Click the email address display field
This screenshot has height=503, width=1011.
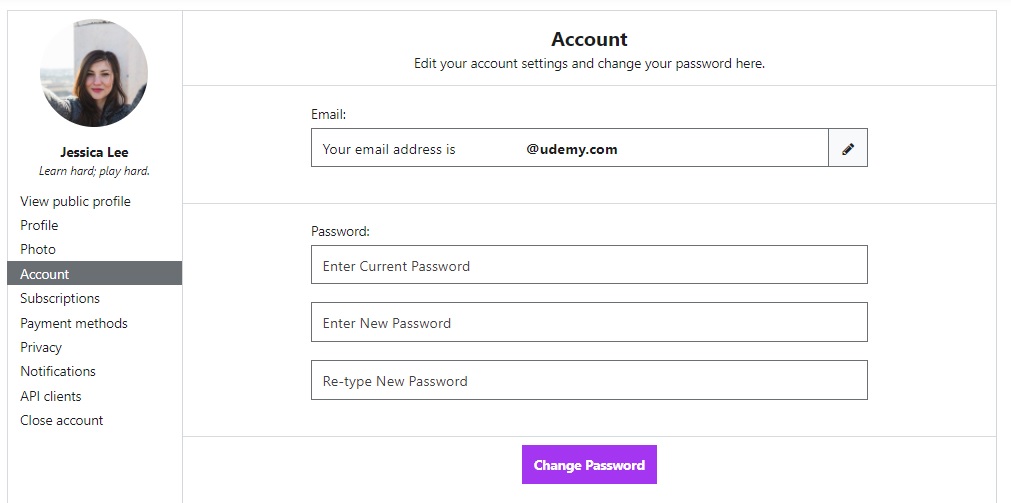[x=570, y=148]
